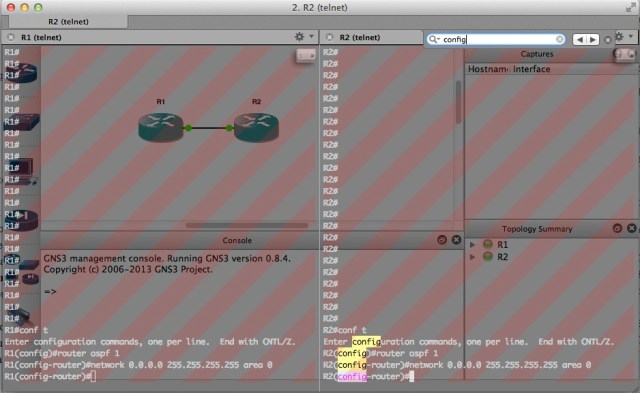The height and width of the screenshot is (393, 640).
Task: Click the Interface column header in Captures
Action: [531, 69]
